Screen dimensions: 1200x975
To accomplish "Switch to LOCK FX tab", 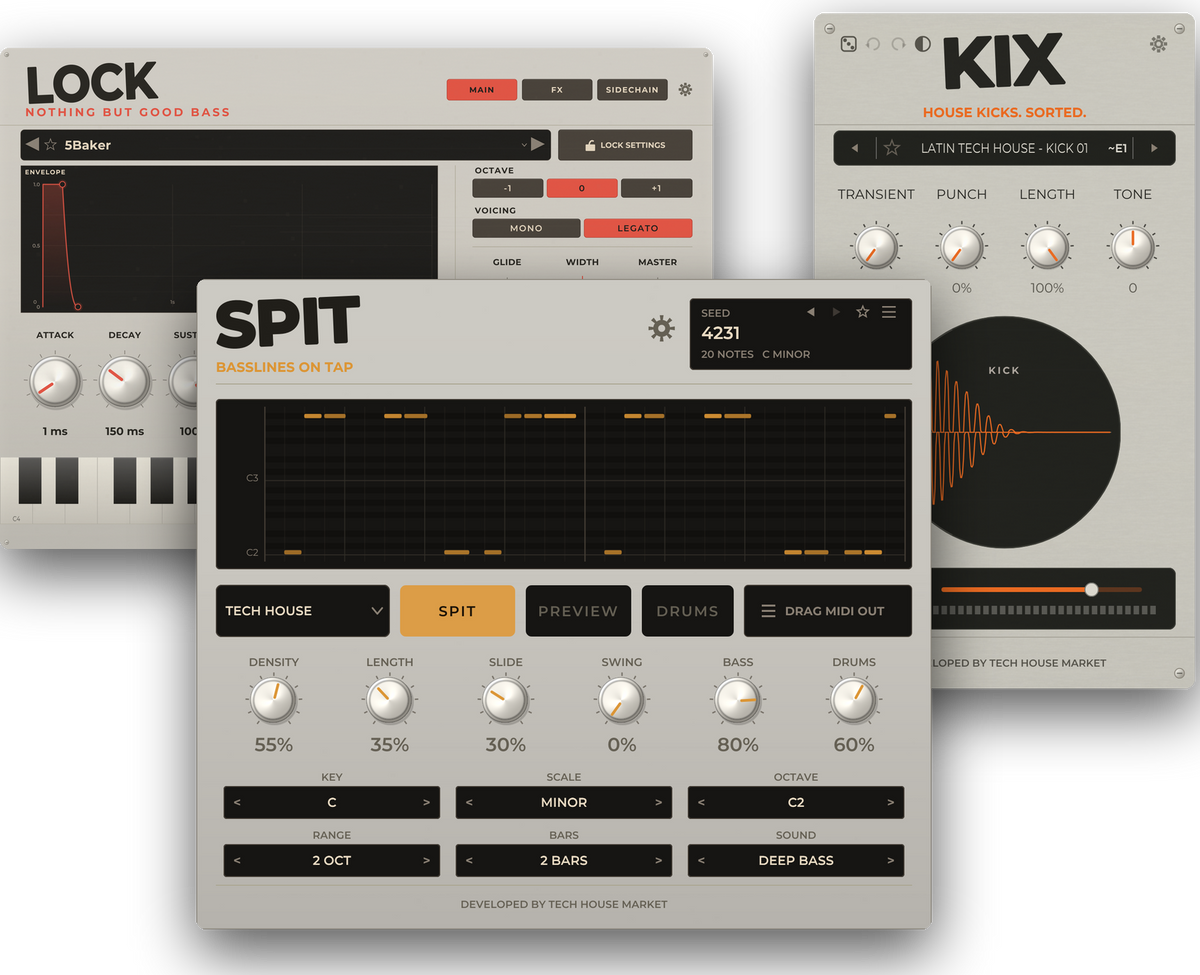I will click(x=557, y=89).
